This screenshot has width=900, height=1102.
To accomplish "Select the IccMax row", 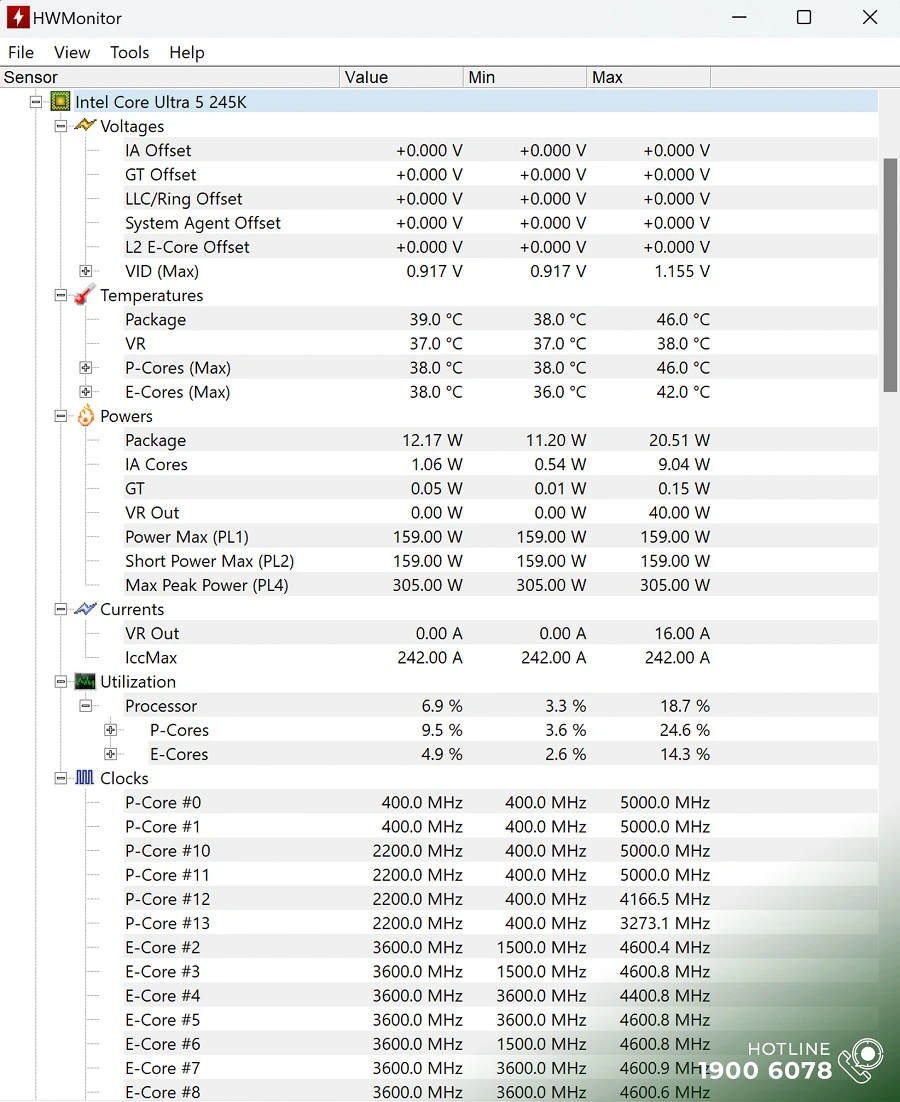I will tap(500, 657).
